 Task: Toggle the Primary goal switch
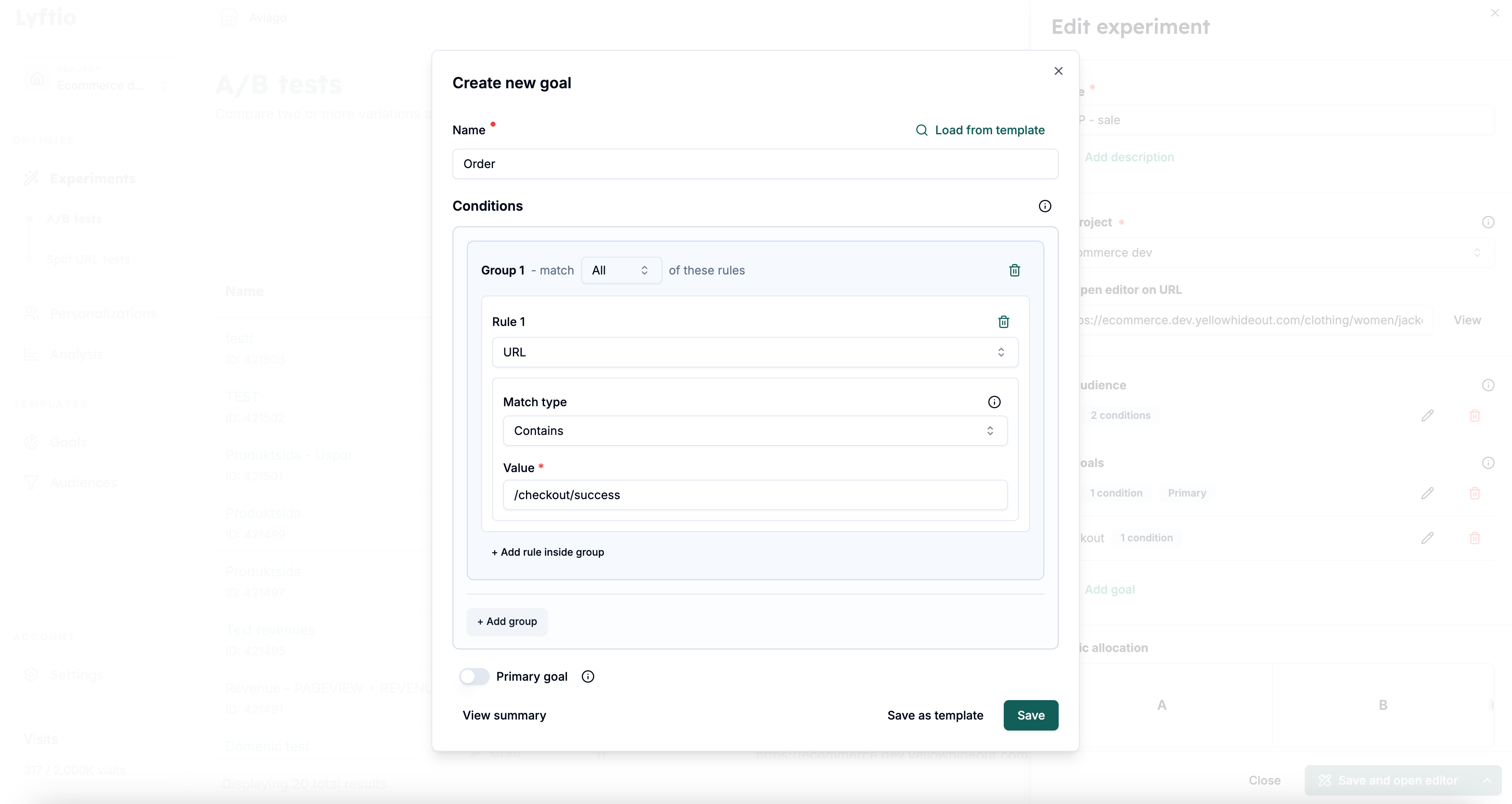point(474,676)
